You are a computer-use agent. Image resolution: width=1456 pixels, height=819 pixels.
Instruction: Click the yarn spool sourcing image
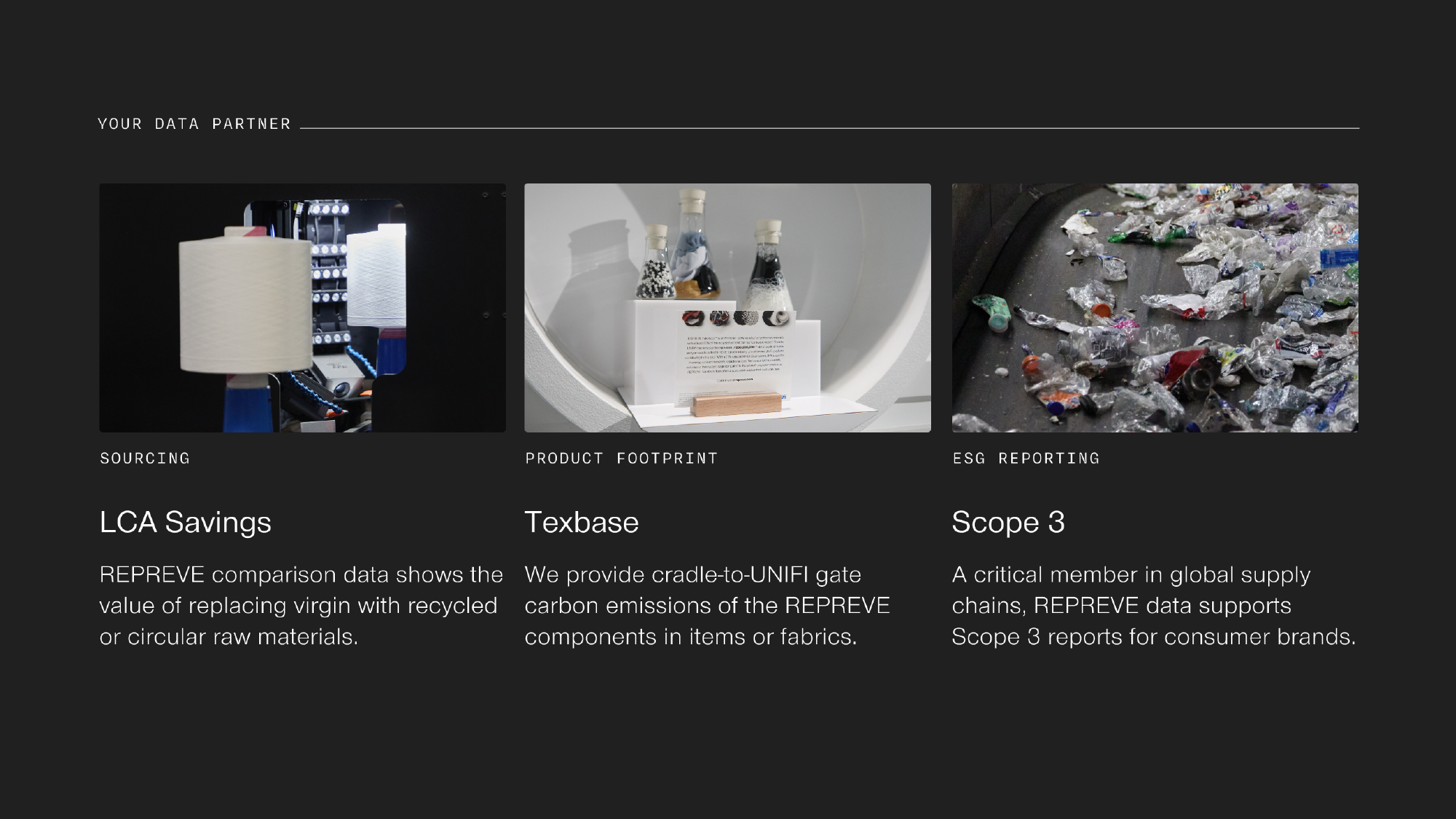[x=302, y=307]
